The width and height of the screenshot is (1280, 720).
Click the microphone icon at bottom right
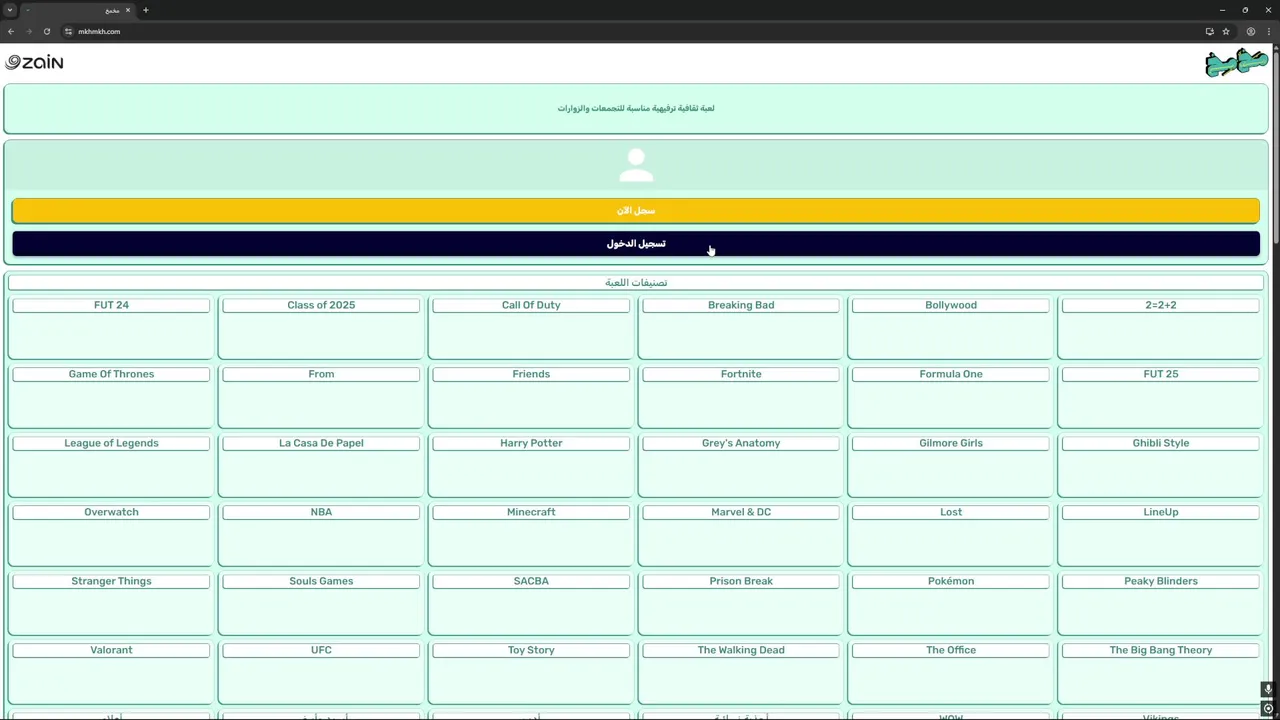(x=1268, y=690)
